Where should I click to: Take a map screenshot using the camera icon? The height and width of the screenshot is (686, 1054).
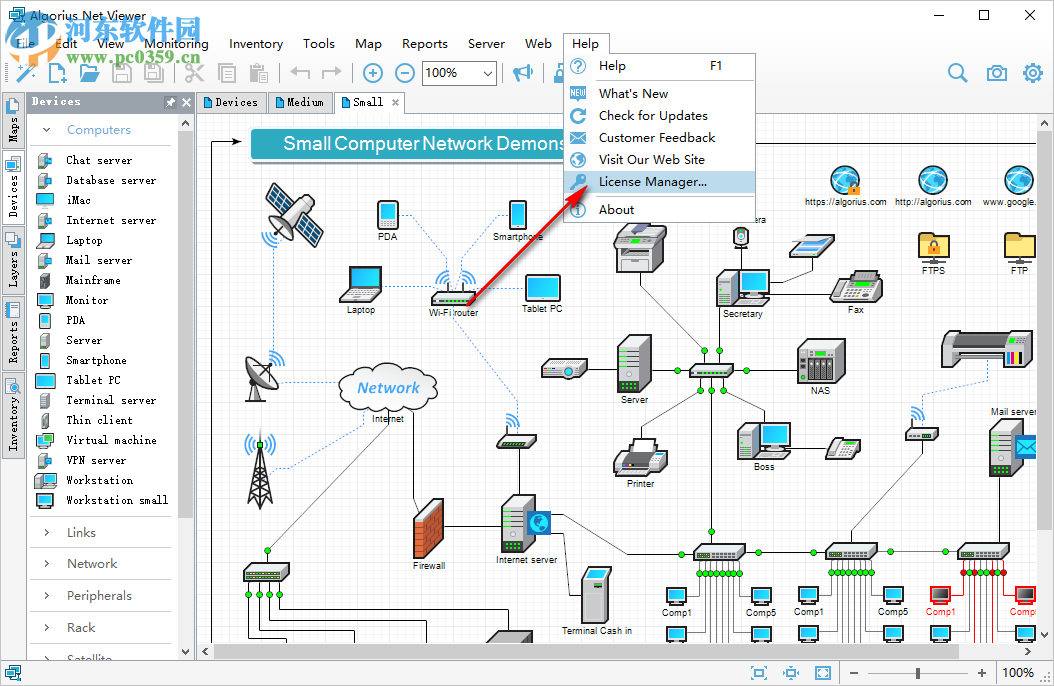(995, 73)
